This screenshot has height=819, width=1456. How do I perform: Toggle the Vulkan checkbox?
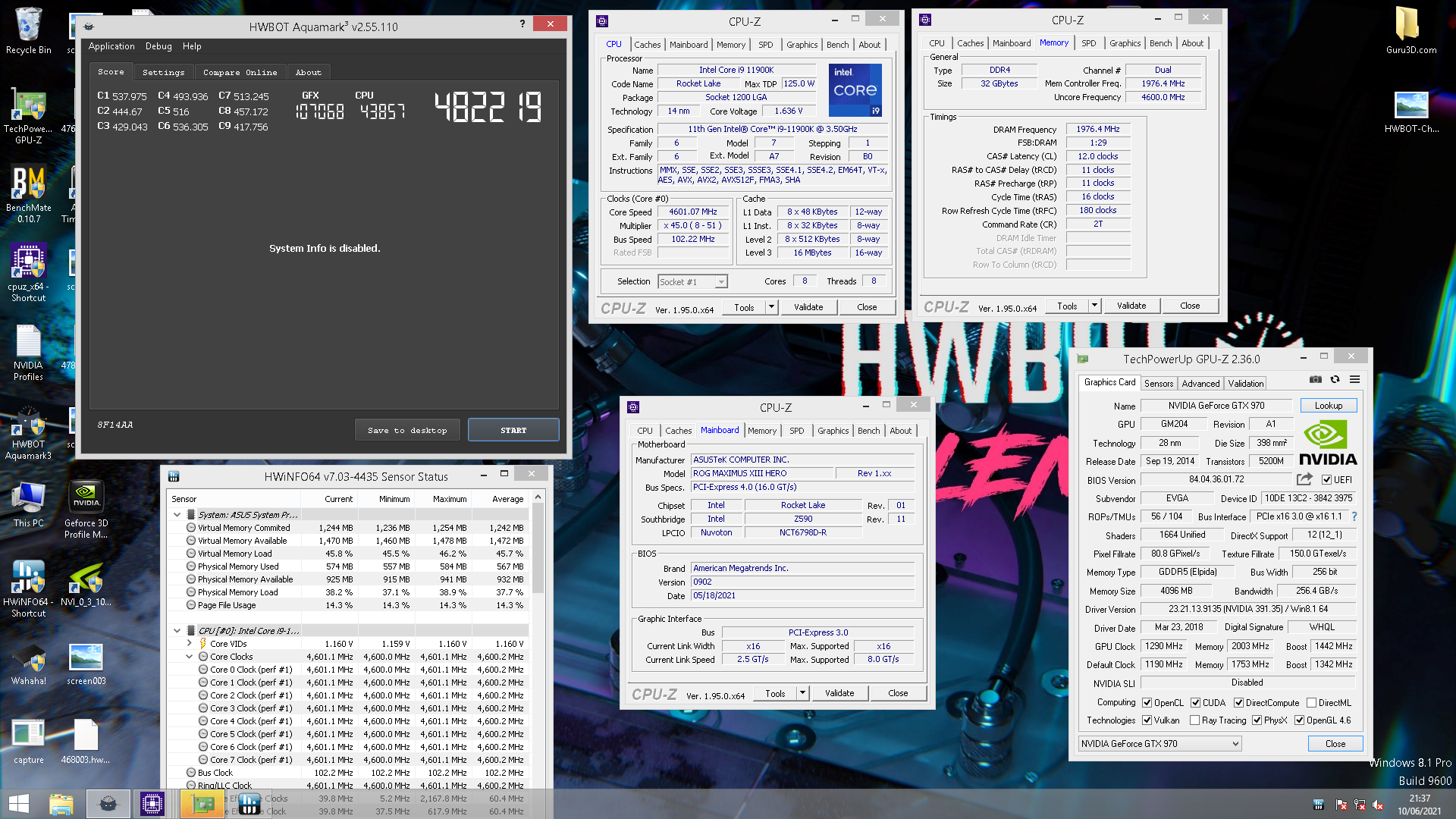1147,720
